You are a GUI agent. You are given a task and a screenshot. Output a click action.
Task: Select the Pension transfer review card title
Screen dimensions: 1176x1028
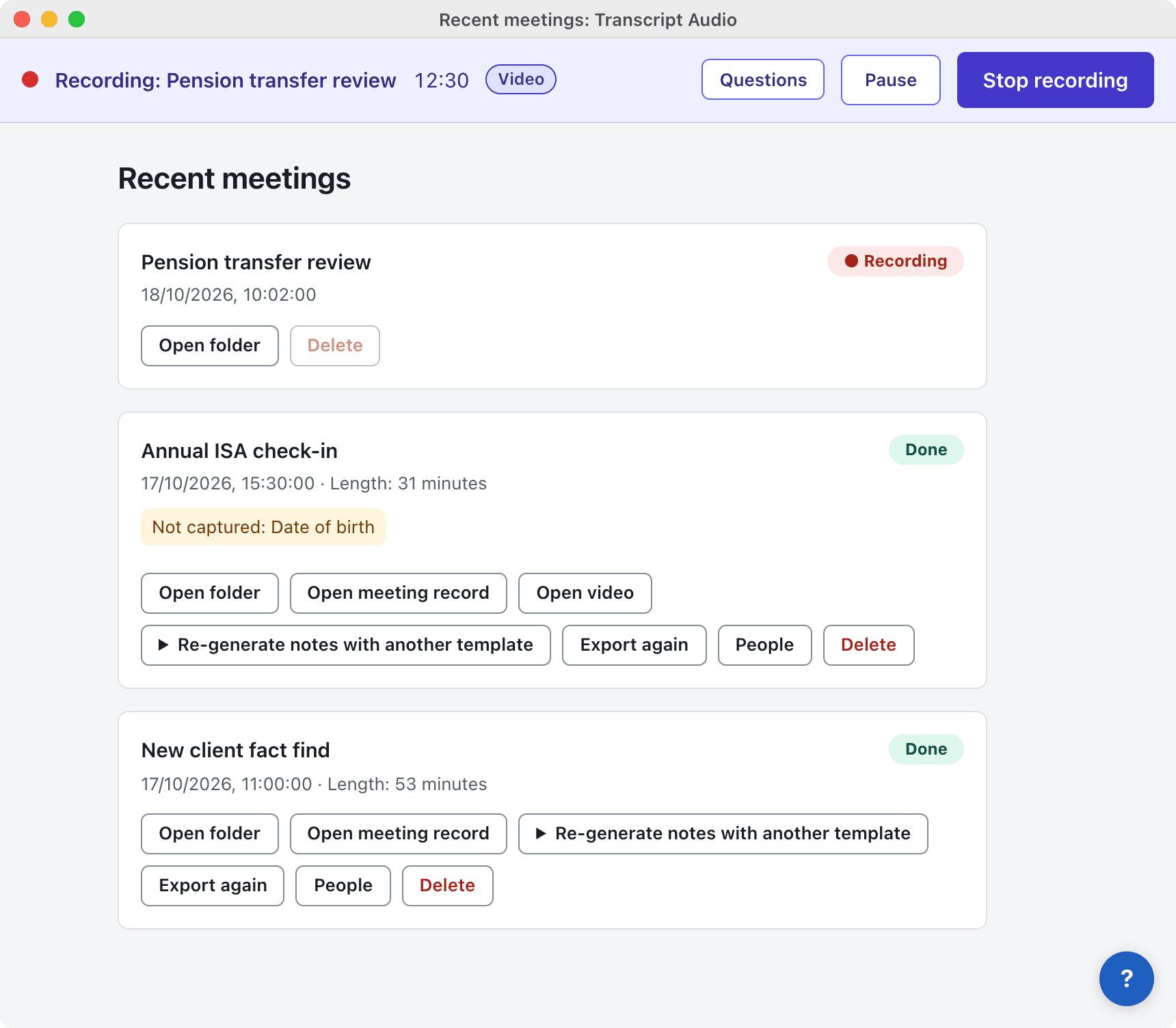click(256, 262)
